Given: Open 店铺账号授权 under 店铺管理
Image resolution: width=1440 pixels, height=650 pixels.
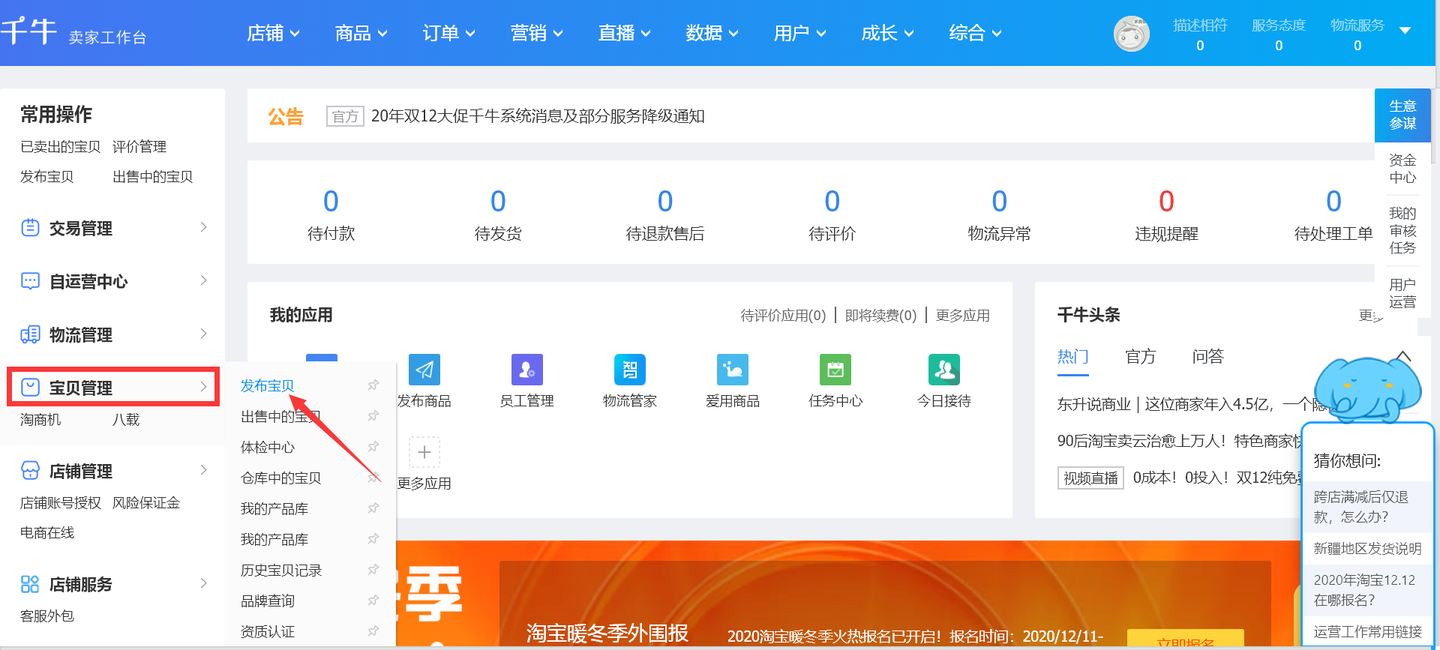Looking at the screenshot, I should click(61, 502).
